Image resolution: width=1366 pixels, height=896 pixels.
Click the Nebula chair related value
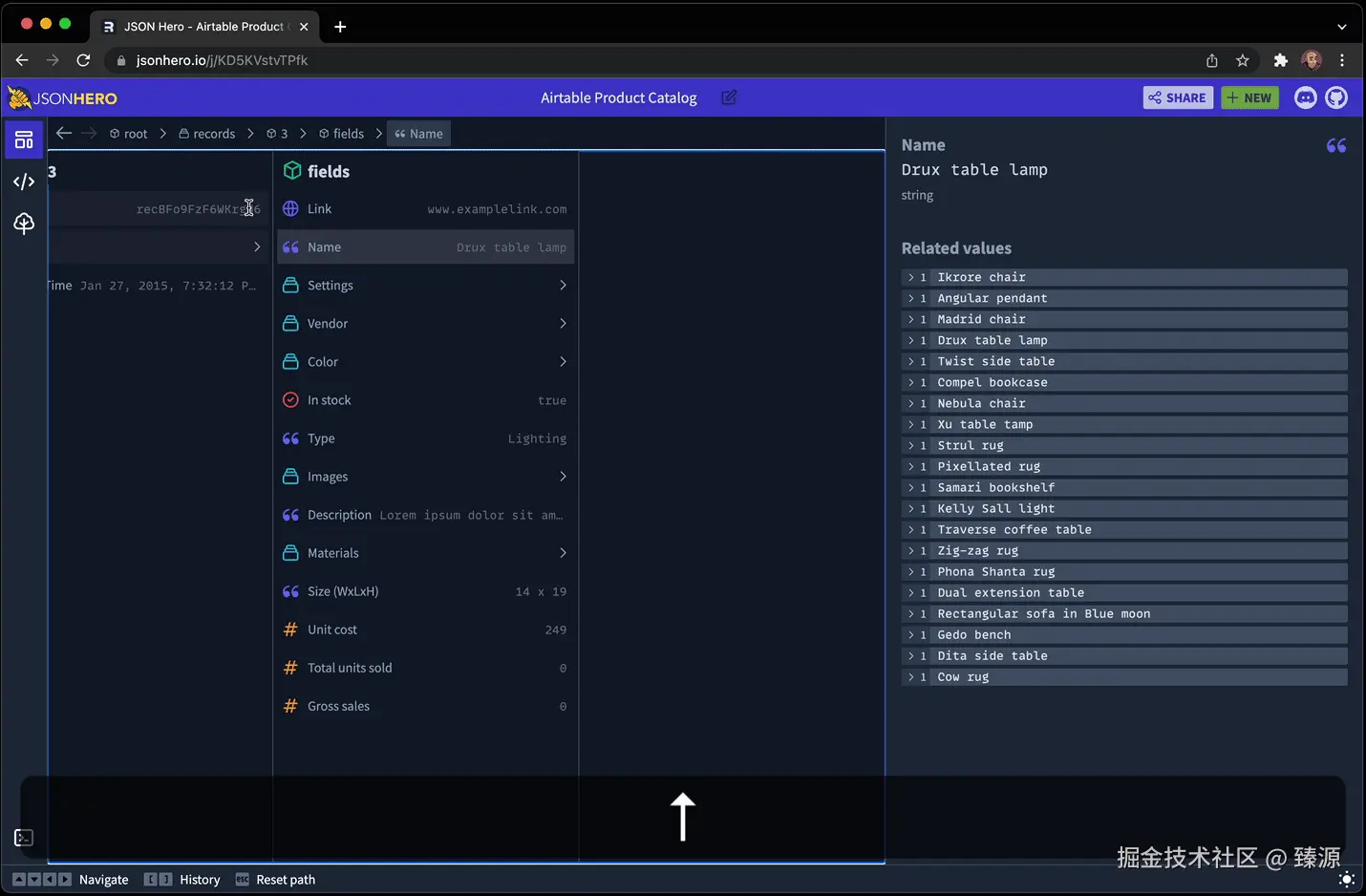(x=1124, y=403)
